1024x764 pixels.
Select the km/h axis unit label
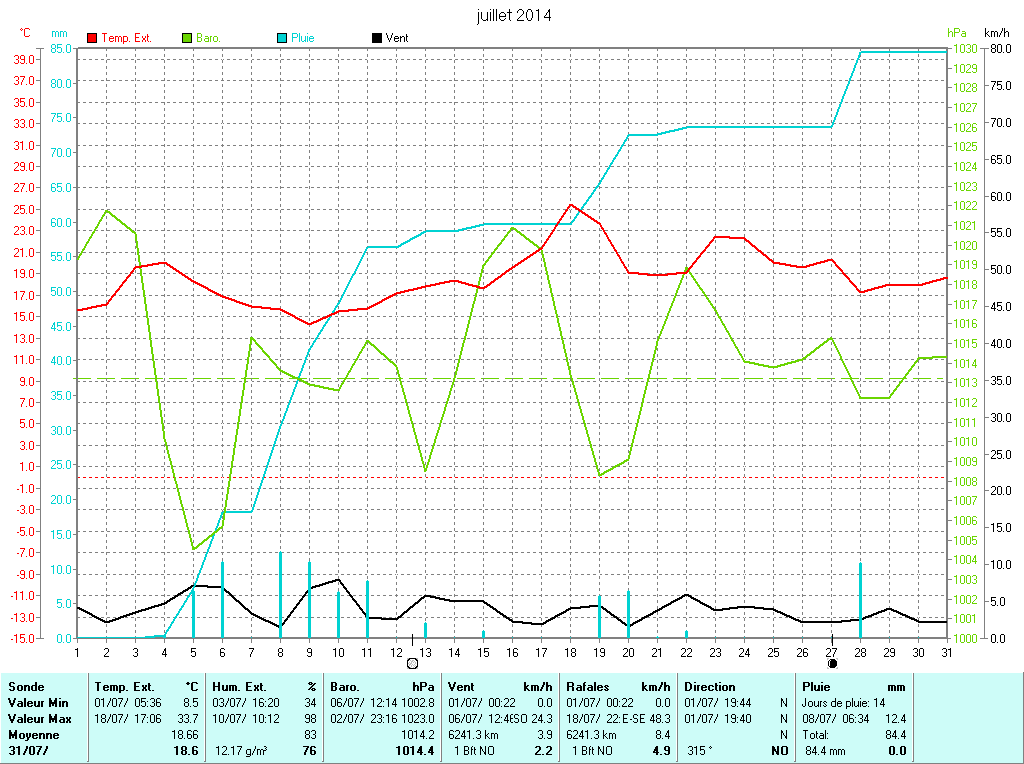(998, 33)
